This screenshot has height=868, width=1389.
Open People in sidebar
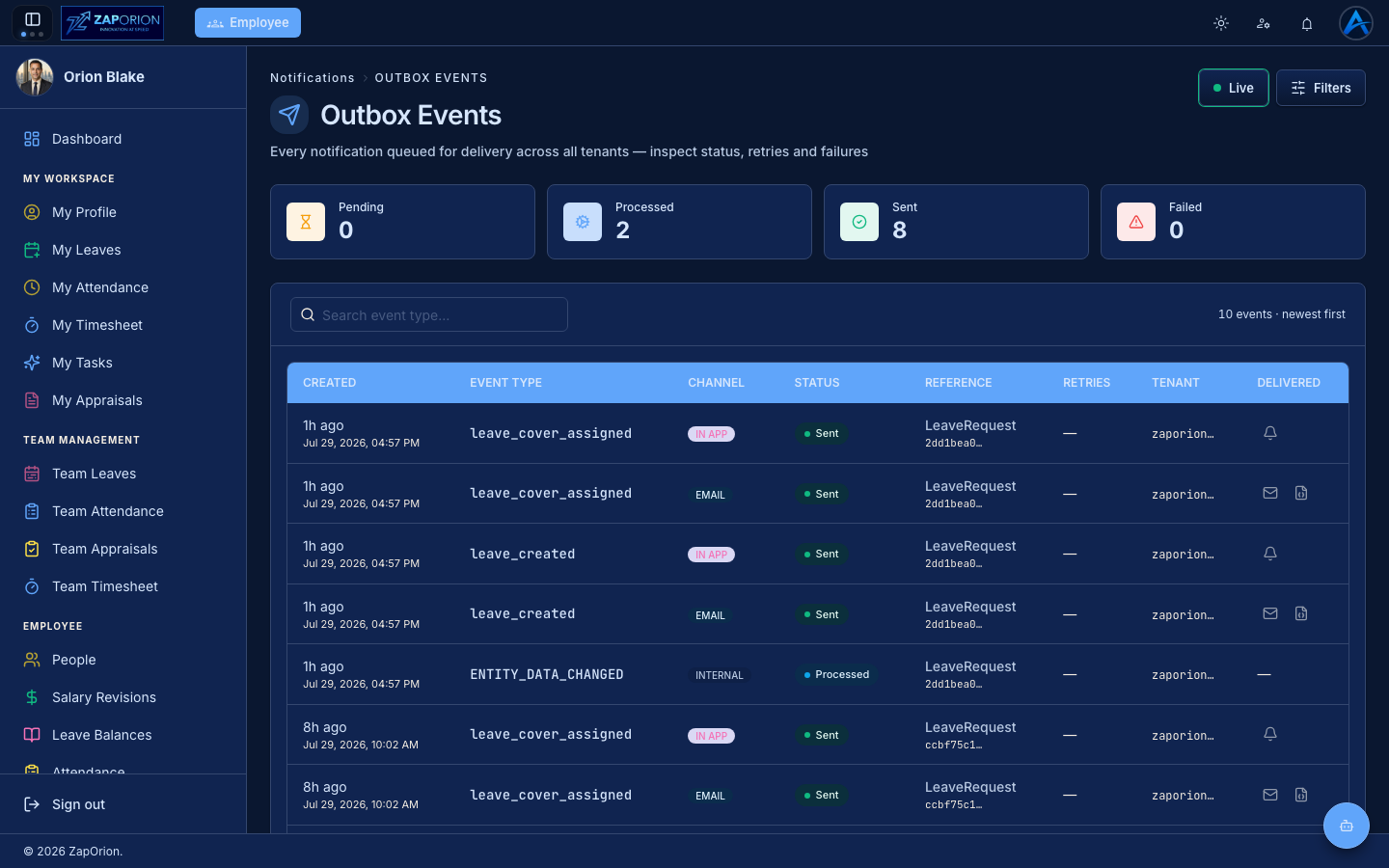[123, 660]
